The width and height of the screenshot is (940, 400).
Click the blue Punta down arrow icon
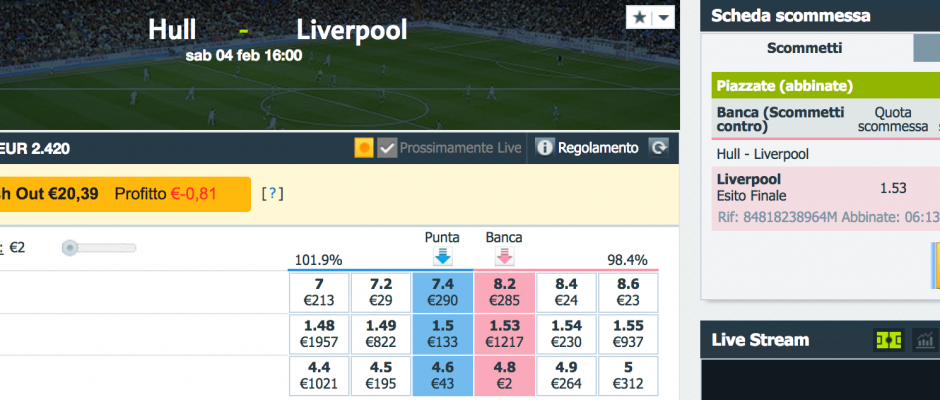click(x=442, y=257)
